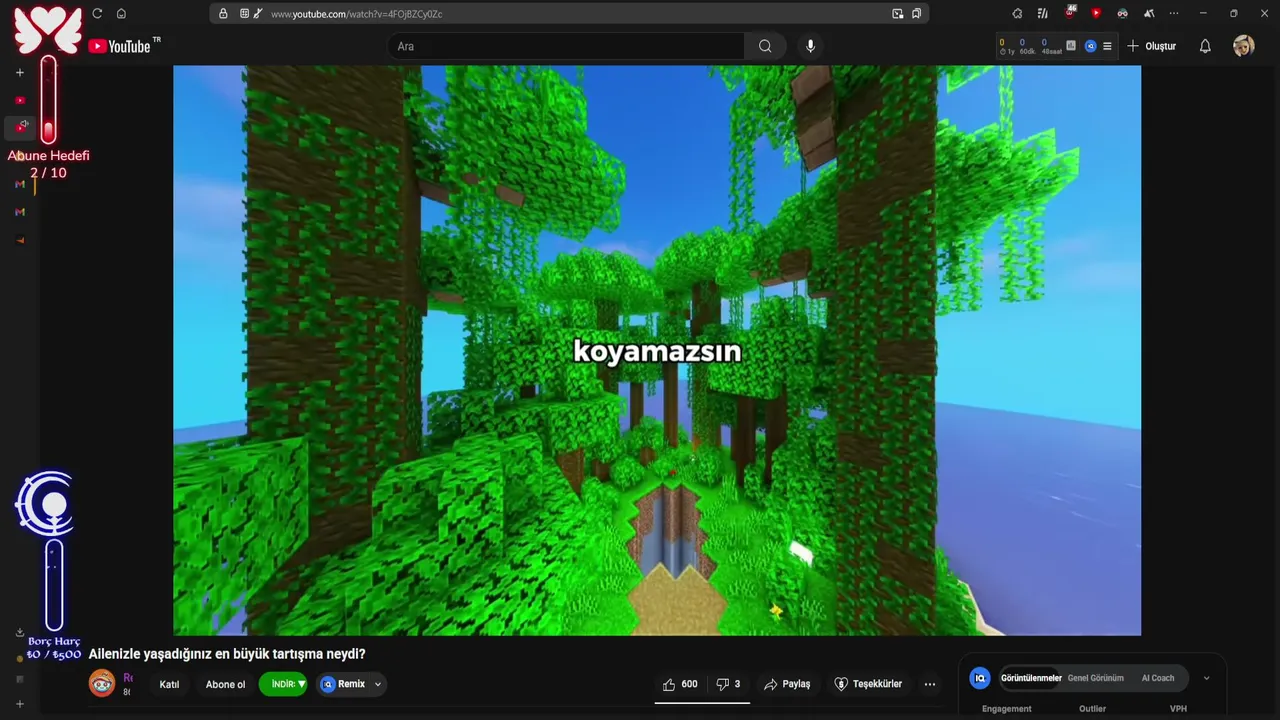Go to browser home page icon
Viewport: 1280px width, 720px height.
coord(121,14)
